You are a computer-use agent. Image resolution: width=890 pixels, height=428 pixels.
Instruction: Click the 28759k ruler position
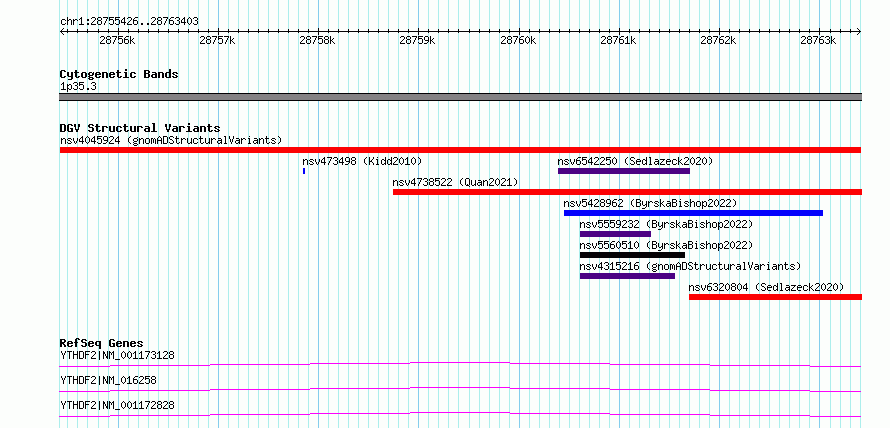[418, 41]
